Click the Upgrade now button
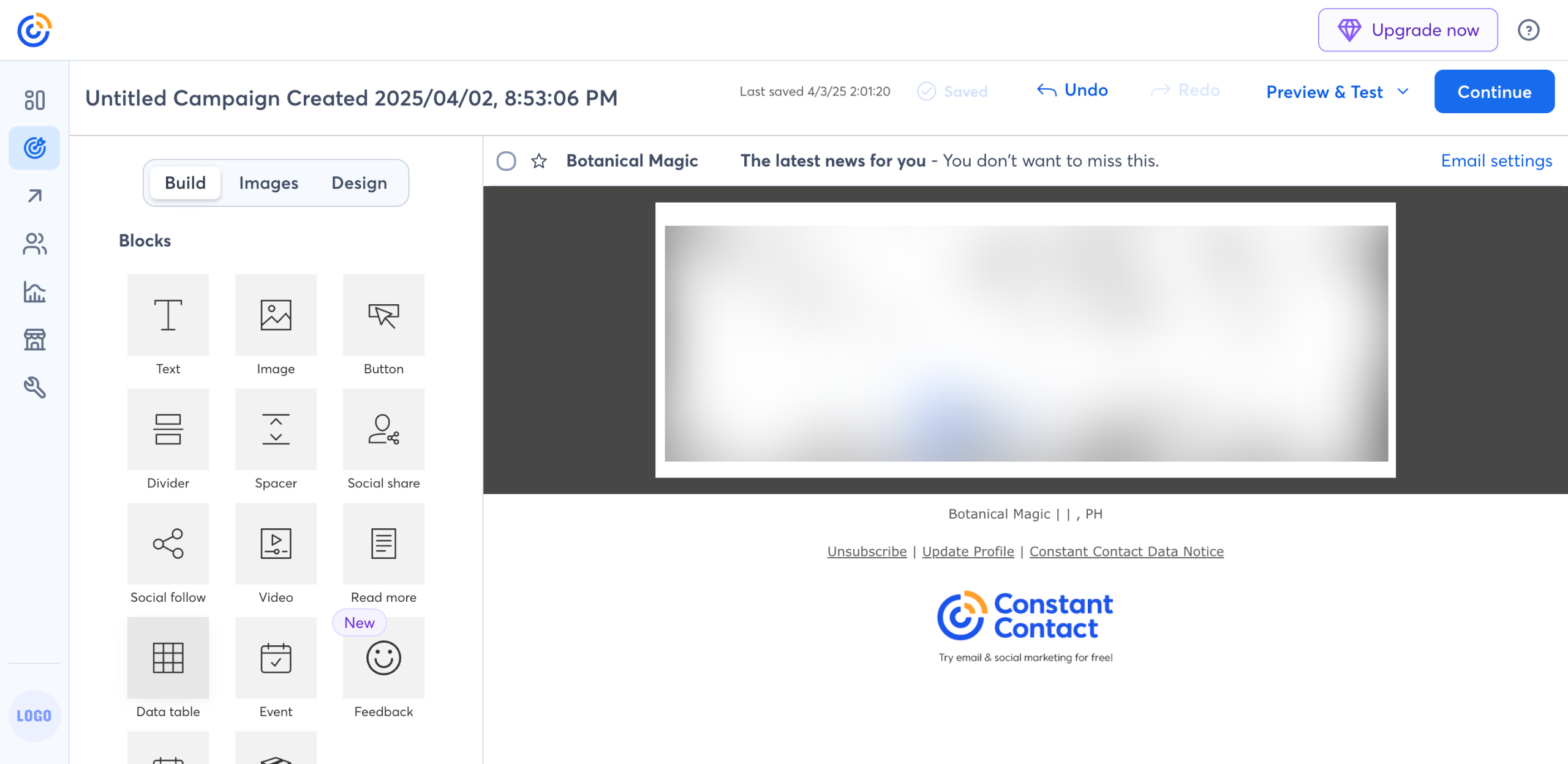The image size is (1568, 764). (x=1408, y=30)
